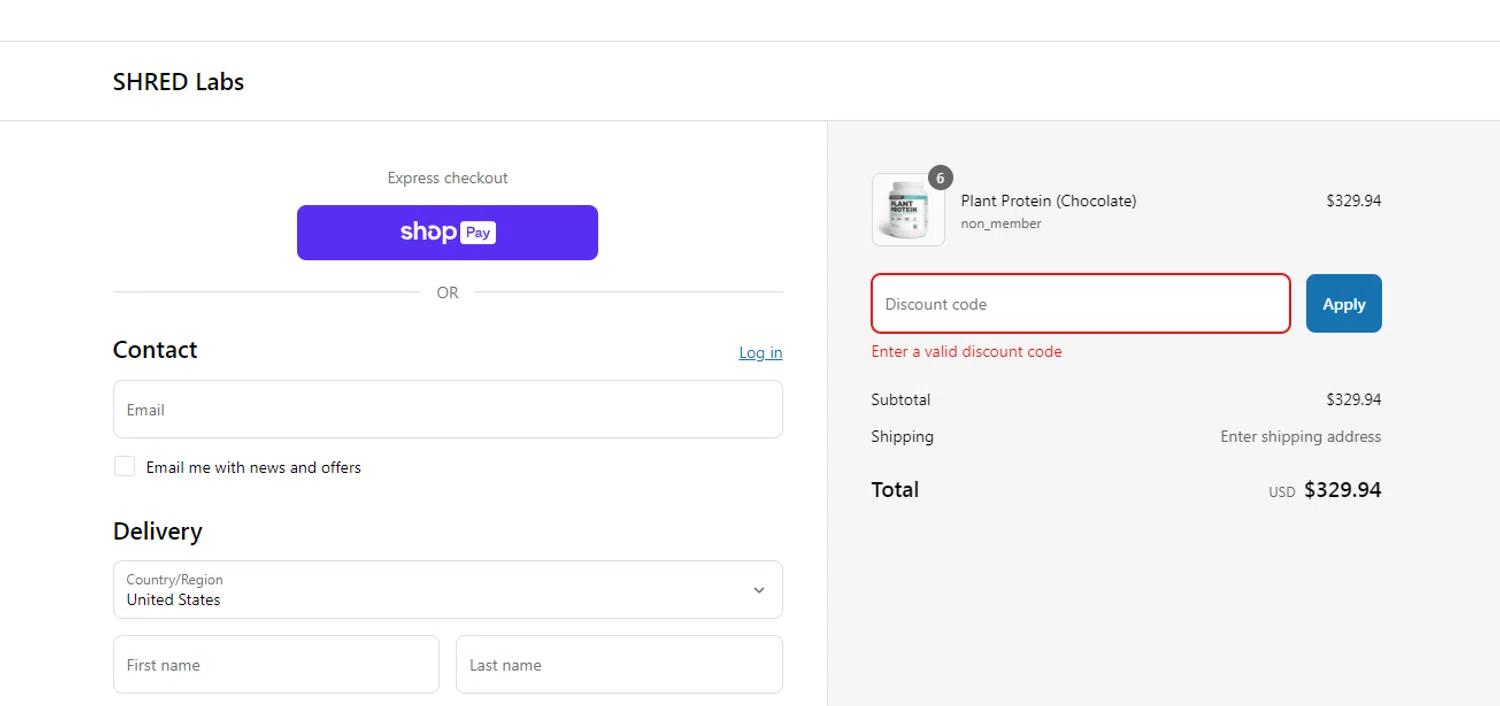The height and width of the screenshot is (706, 1500).
Task: Go to the SHRED Labs store header
Action: 178,82
